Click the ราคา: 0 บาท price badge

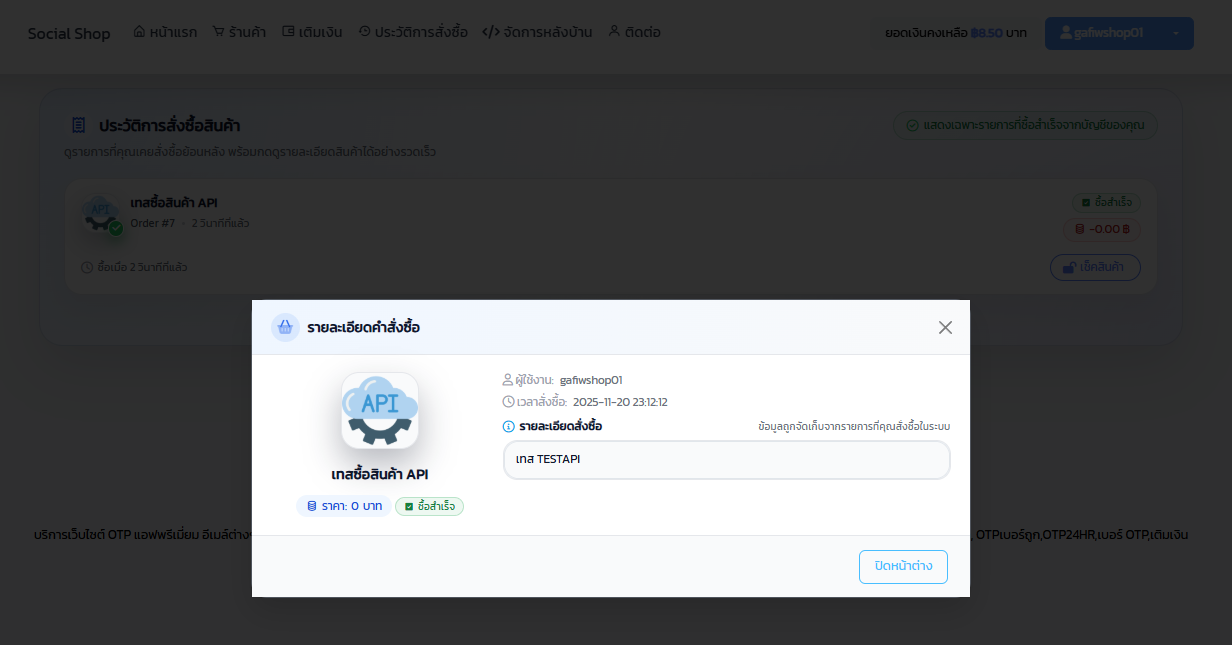(x=344, y=506)
